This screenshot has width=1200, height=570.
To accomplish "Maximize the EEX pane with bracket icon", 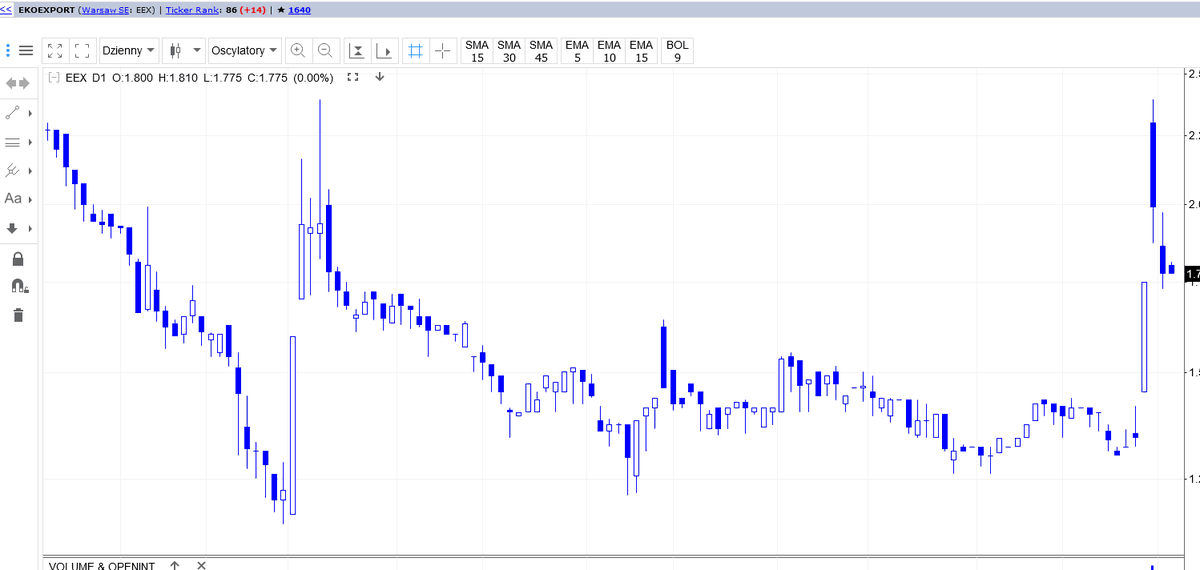I will click(352, 78).
